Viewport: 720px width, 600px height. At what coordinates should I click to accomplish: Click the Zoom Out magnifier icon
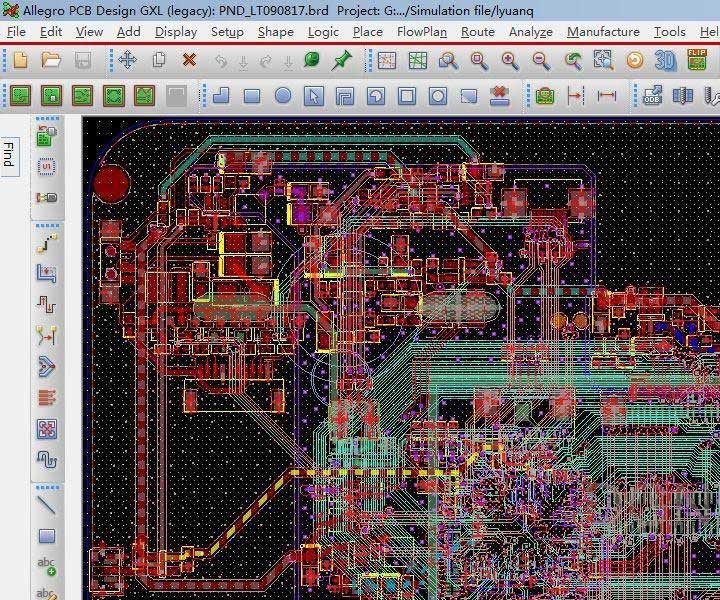click(x=541, y=61)
